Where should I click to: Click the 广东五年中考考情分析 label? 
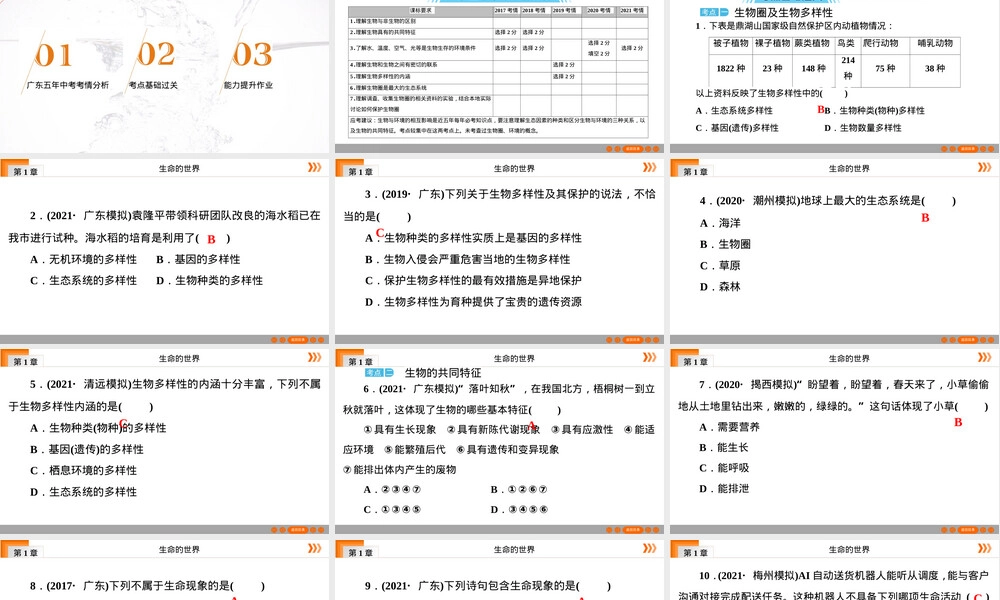coord(68,85)
